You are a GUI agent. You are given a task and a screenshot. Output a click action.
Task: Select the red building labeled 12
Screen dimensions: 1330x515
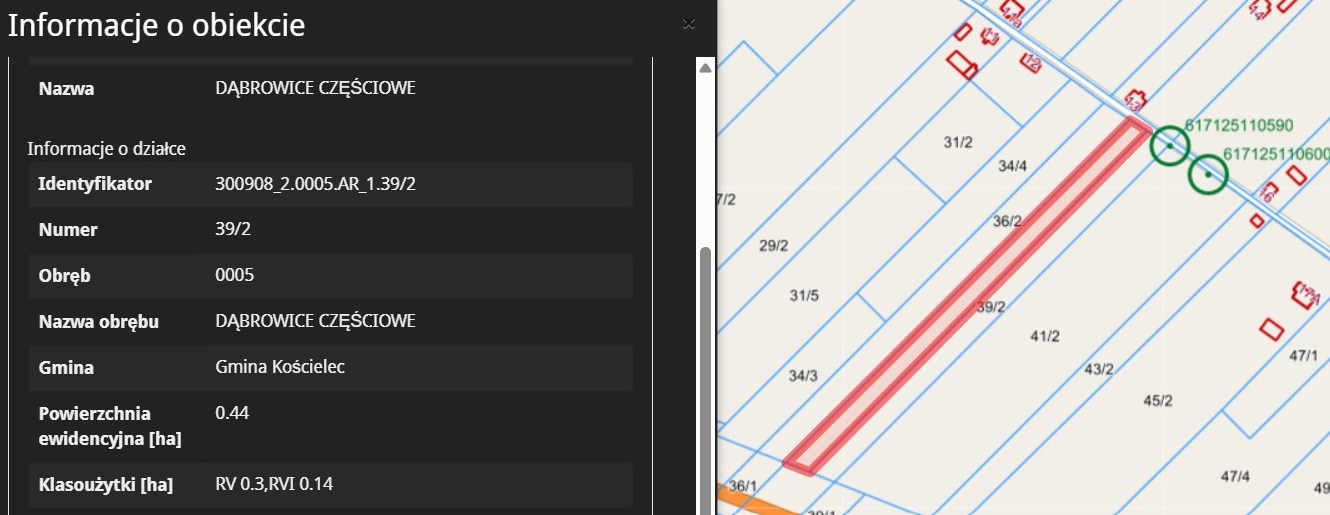coord(1031,63)
